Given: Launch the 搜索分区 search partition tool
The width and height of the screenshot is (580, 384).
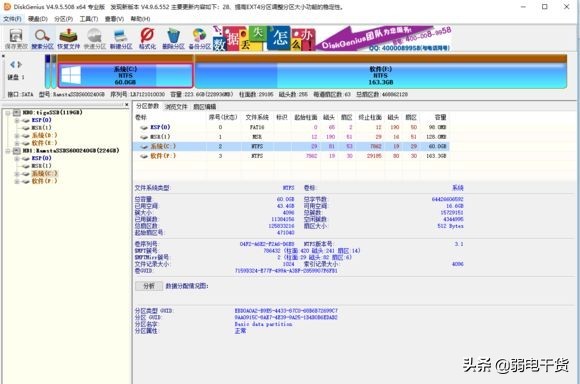Looking at the screenshot, I should coord(42,39).
